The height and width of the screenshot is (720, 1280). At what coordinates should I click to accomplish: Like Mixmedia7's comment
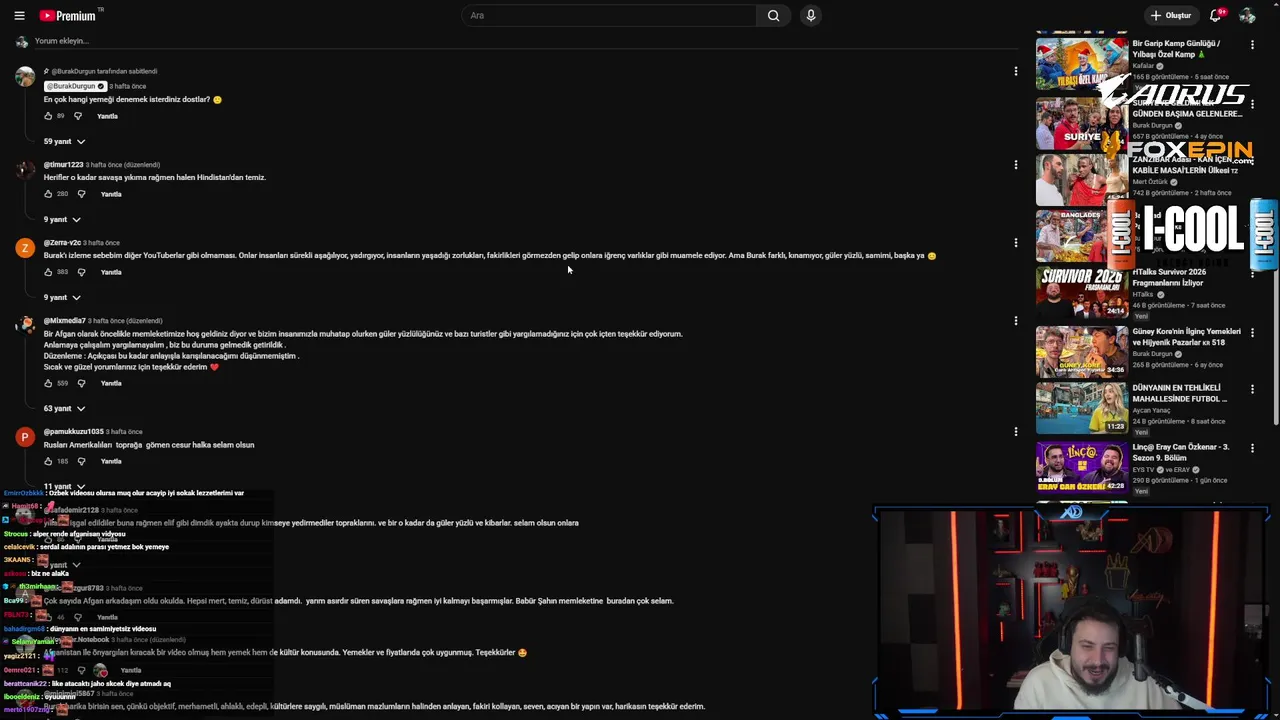point(48,383)
